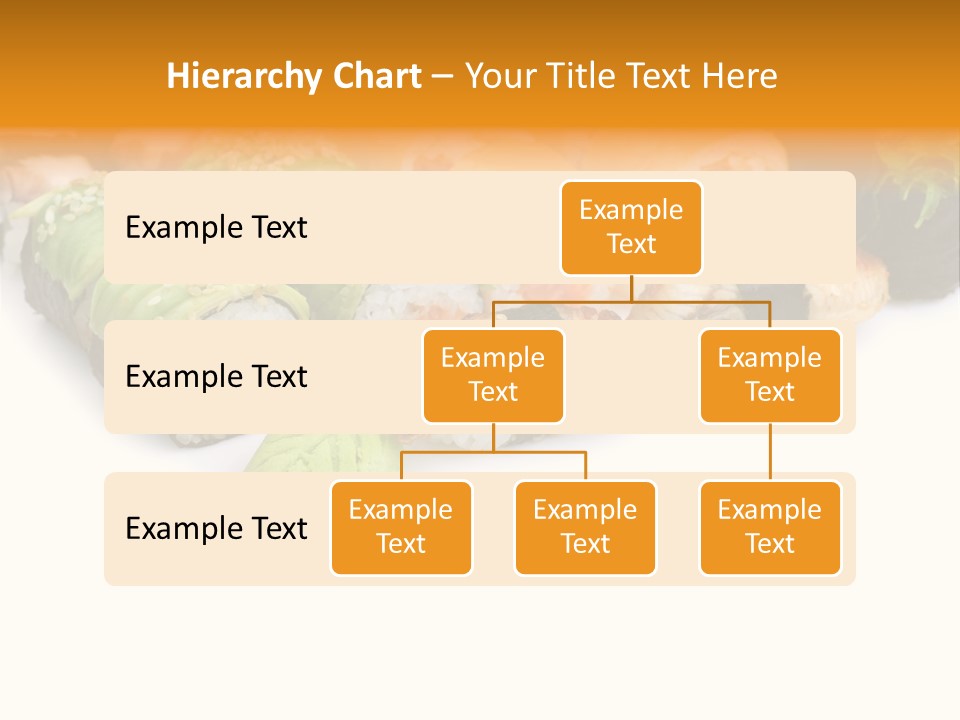
Task: Click the "Hierarchy Chart" bold title text
Action: click(293, 76)
